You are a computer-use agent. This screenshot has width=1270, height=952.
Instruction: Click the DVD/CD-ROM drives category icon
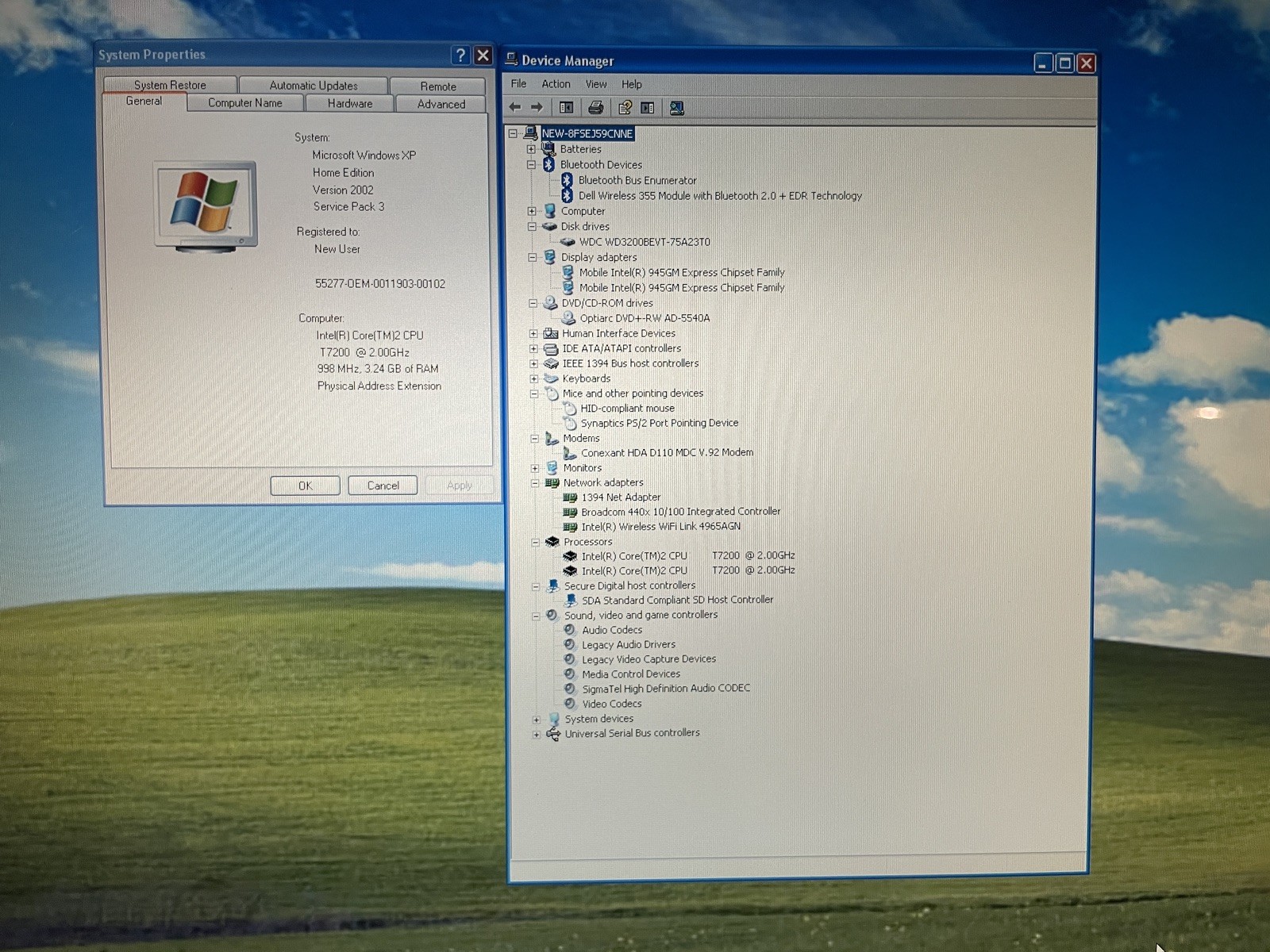[550, 303]
